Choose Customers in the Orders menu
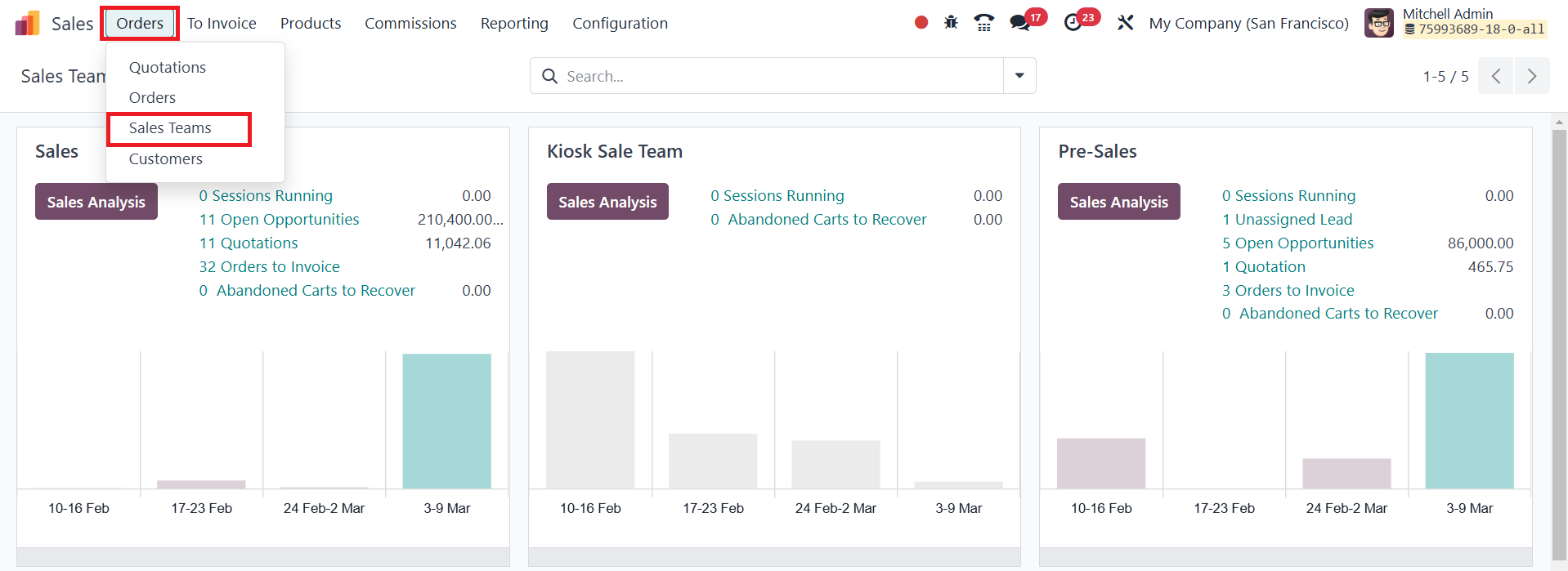 (x=166, y=159)
